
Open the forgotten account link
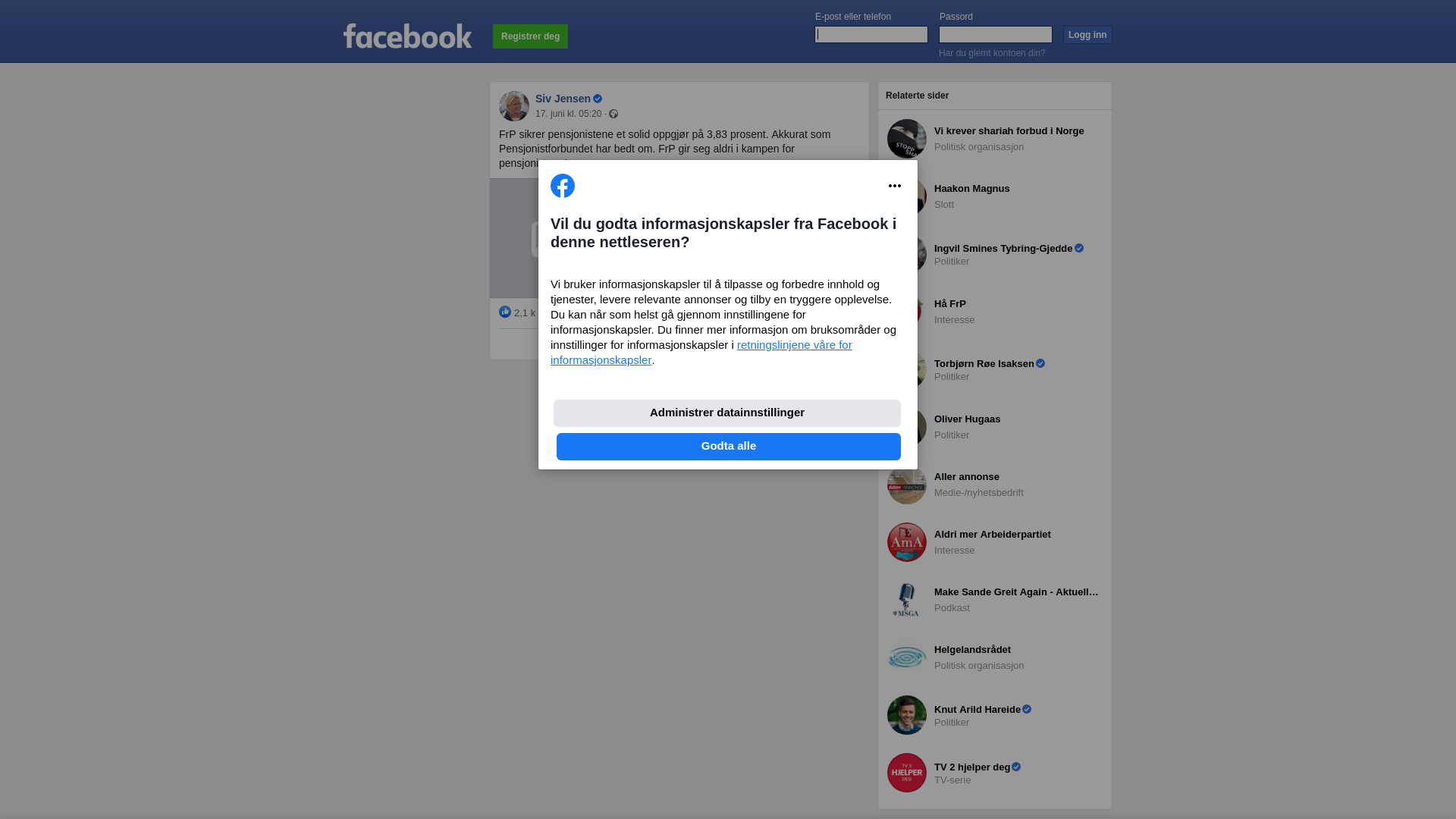point(992,53)
